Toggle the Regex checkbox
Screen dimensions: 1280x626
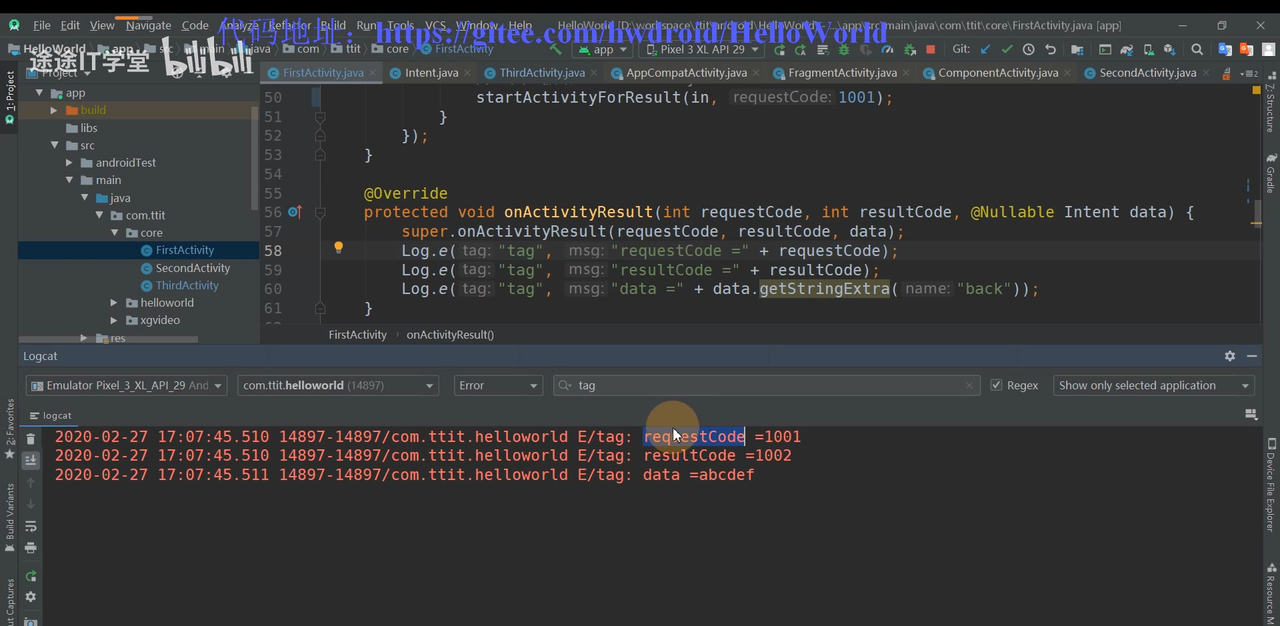click(996, 385)
